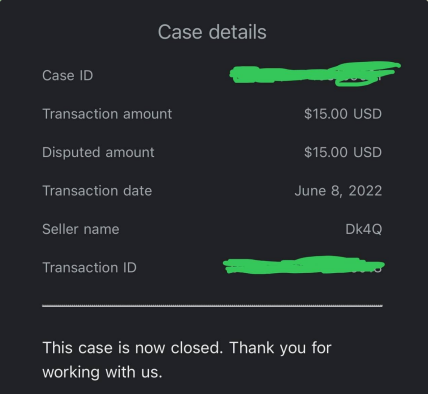Click the June 8, 2022 date
The width and height of the screenshot is (428, 394).
[x=338, y=191]
